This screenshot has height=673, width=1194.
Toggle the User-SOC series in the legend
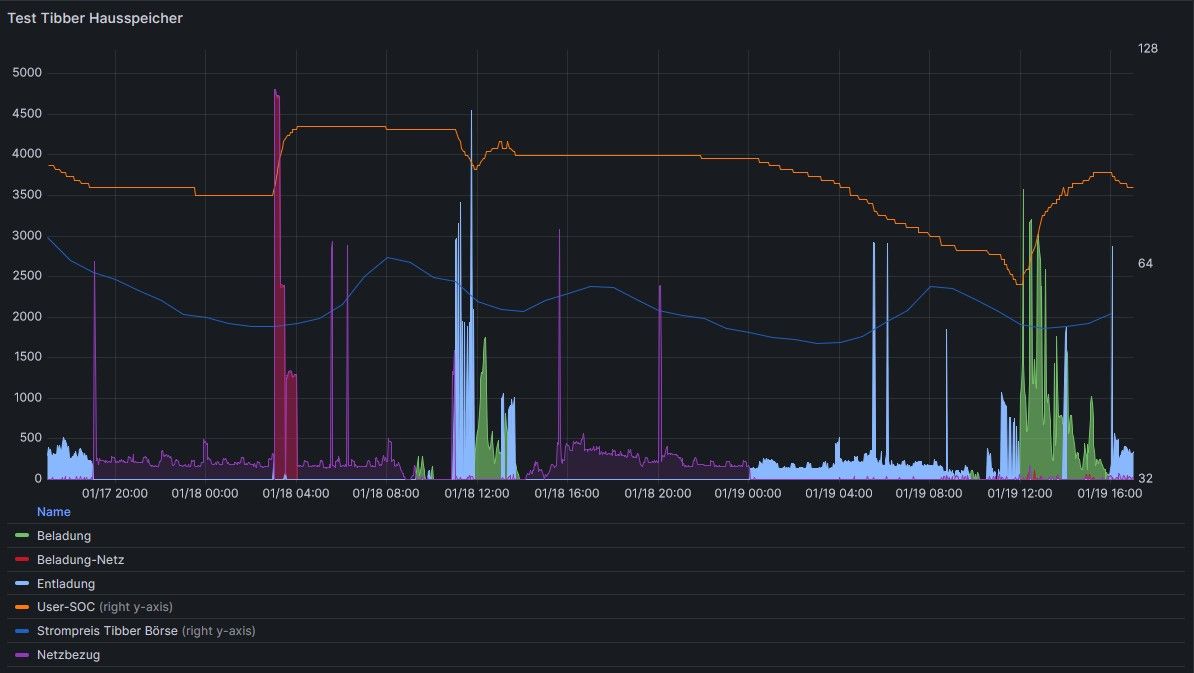(x=66, y=607)
